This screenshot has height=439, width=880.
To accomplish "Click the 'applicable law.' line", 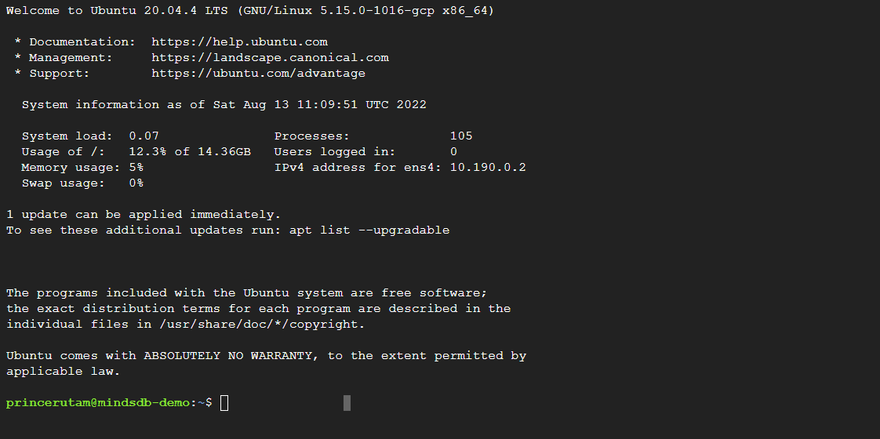I will pyautogui.click(x=62, y=371).
